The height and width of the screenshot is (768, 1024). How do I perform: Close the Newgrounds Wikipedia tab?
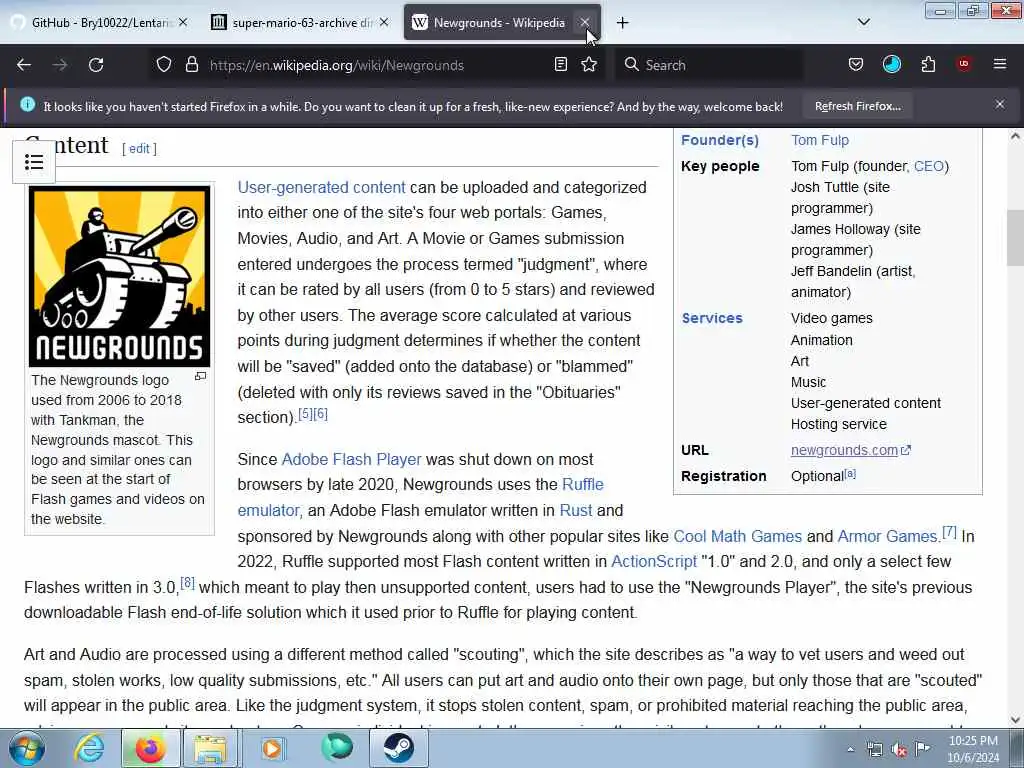[x=584, y=22]
